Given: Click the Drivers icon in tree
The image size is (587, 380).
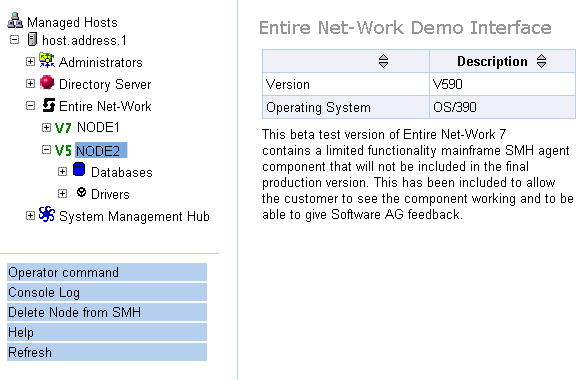Looking at the screenshot, I should (x=81, y=192).
